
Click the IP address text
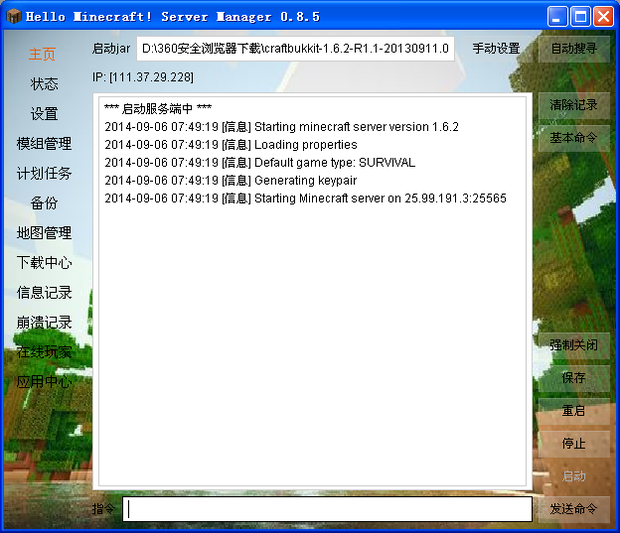tap(143, 77)
